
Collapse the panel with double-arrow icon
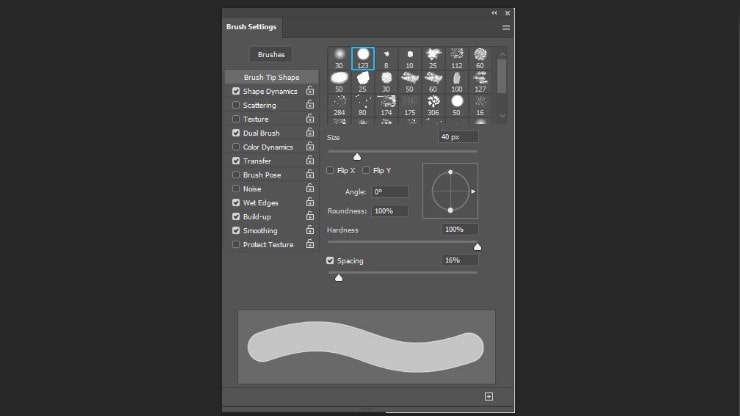coord(493,12)
